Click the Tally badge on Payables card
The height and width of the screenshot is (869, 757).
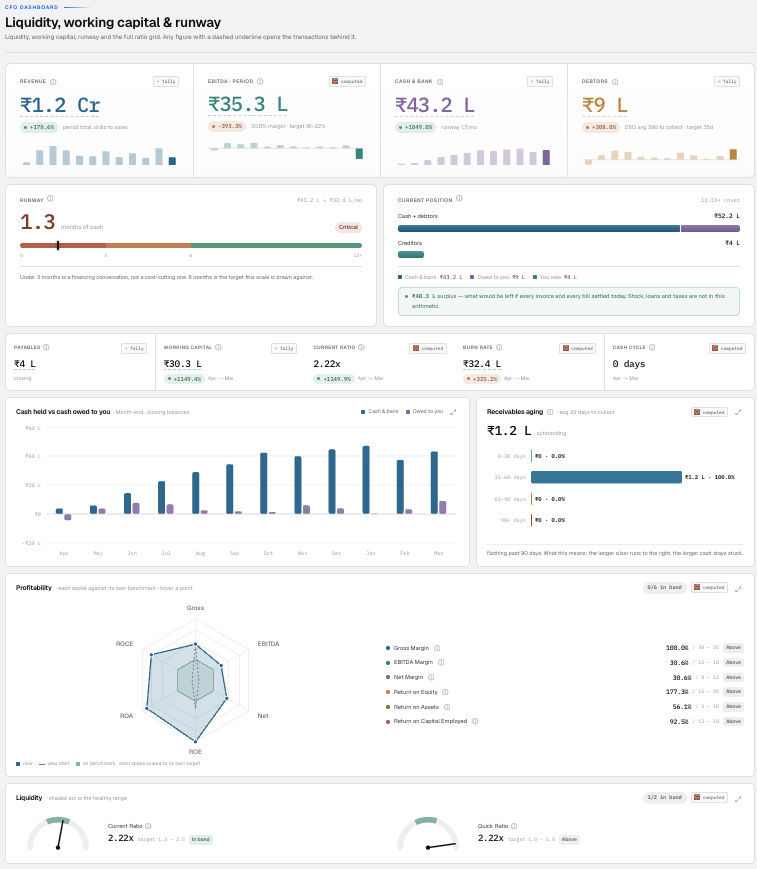tap(134, 349)
